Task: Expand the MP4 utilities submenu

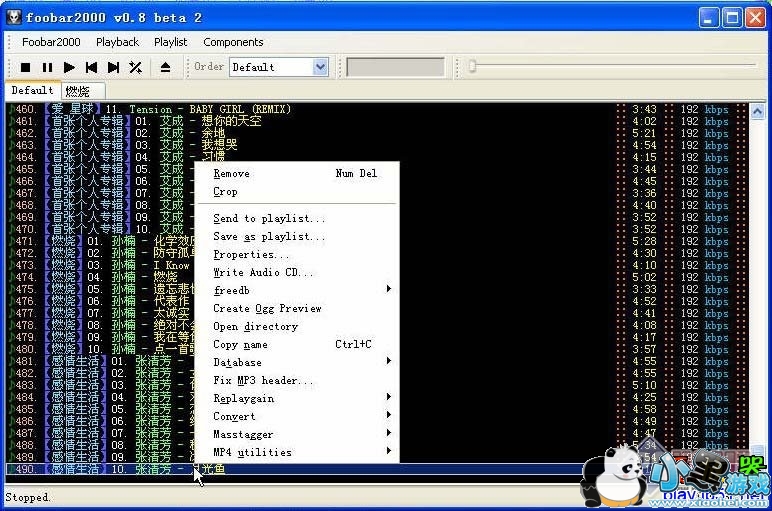Action: coord(297,452)
